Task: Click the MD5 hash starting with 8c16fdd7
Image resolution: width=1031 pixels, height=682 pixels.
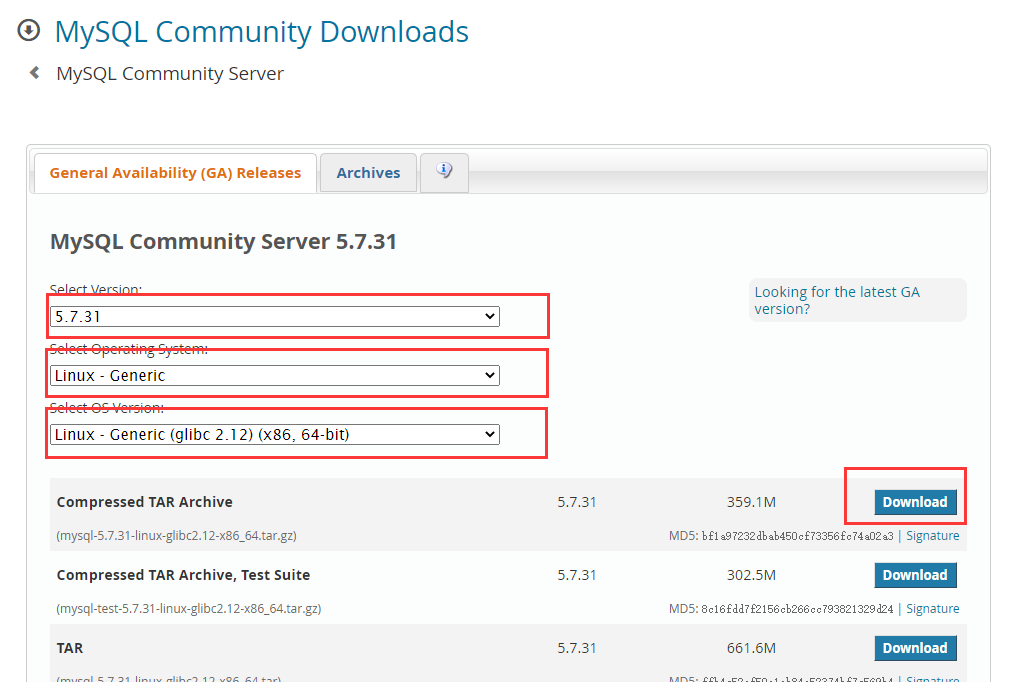Action: point(797,609)
